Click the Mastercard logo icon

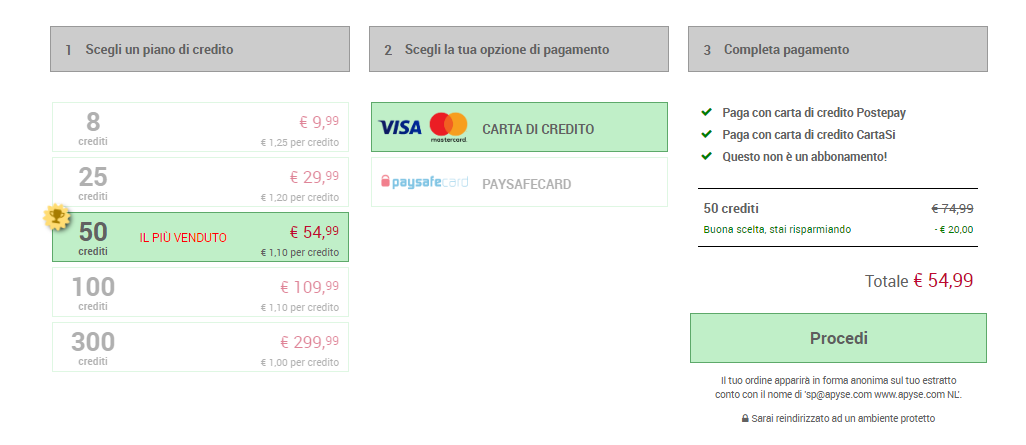(448, 127)
